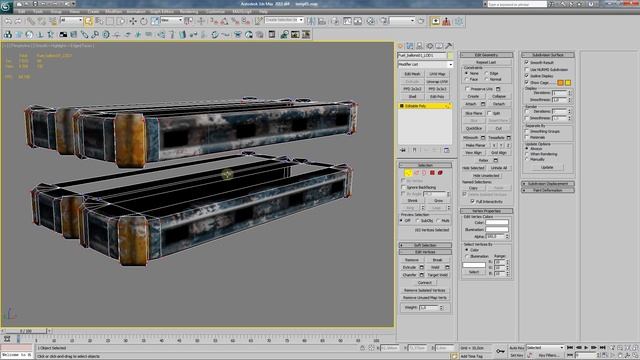
Task: Open the Motion command panel tab
Action: tap(429, 46)
